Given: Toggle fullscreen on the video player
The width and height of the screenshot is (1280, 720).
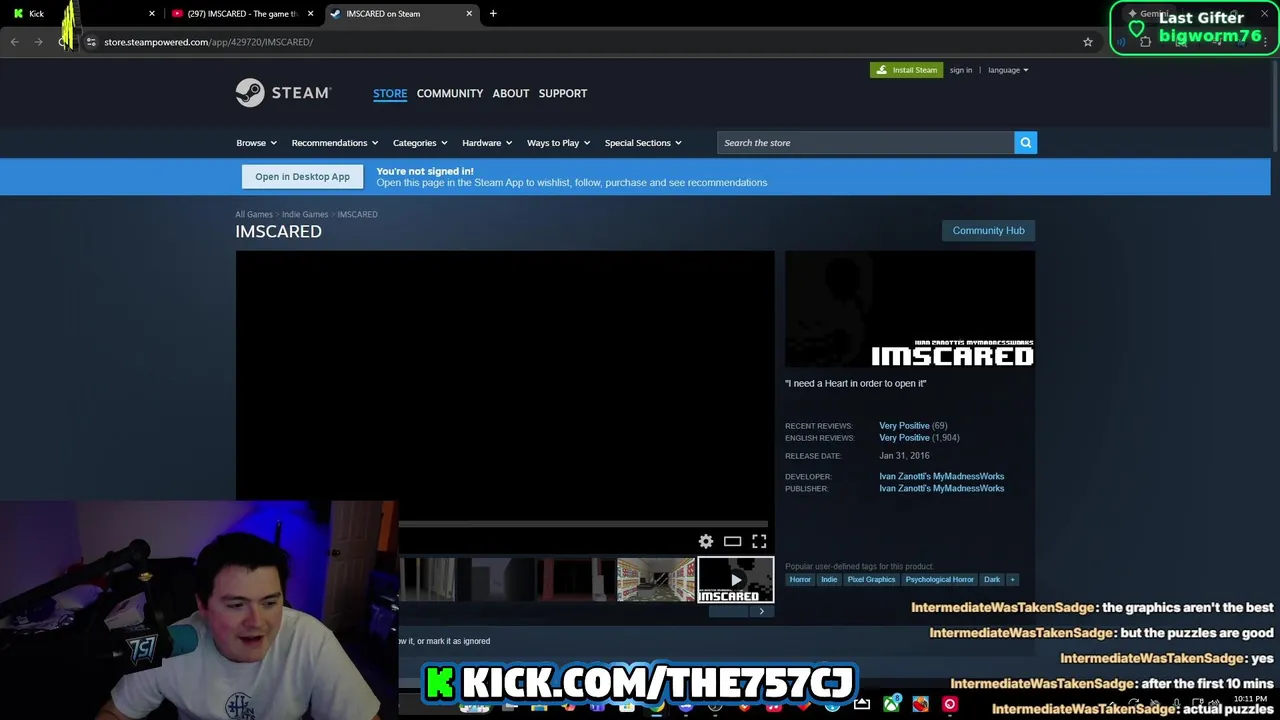Looking at the screenshot, I should point(759,541).
